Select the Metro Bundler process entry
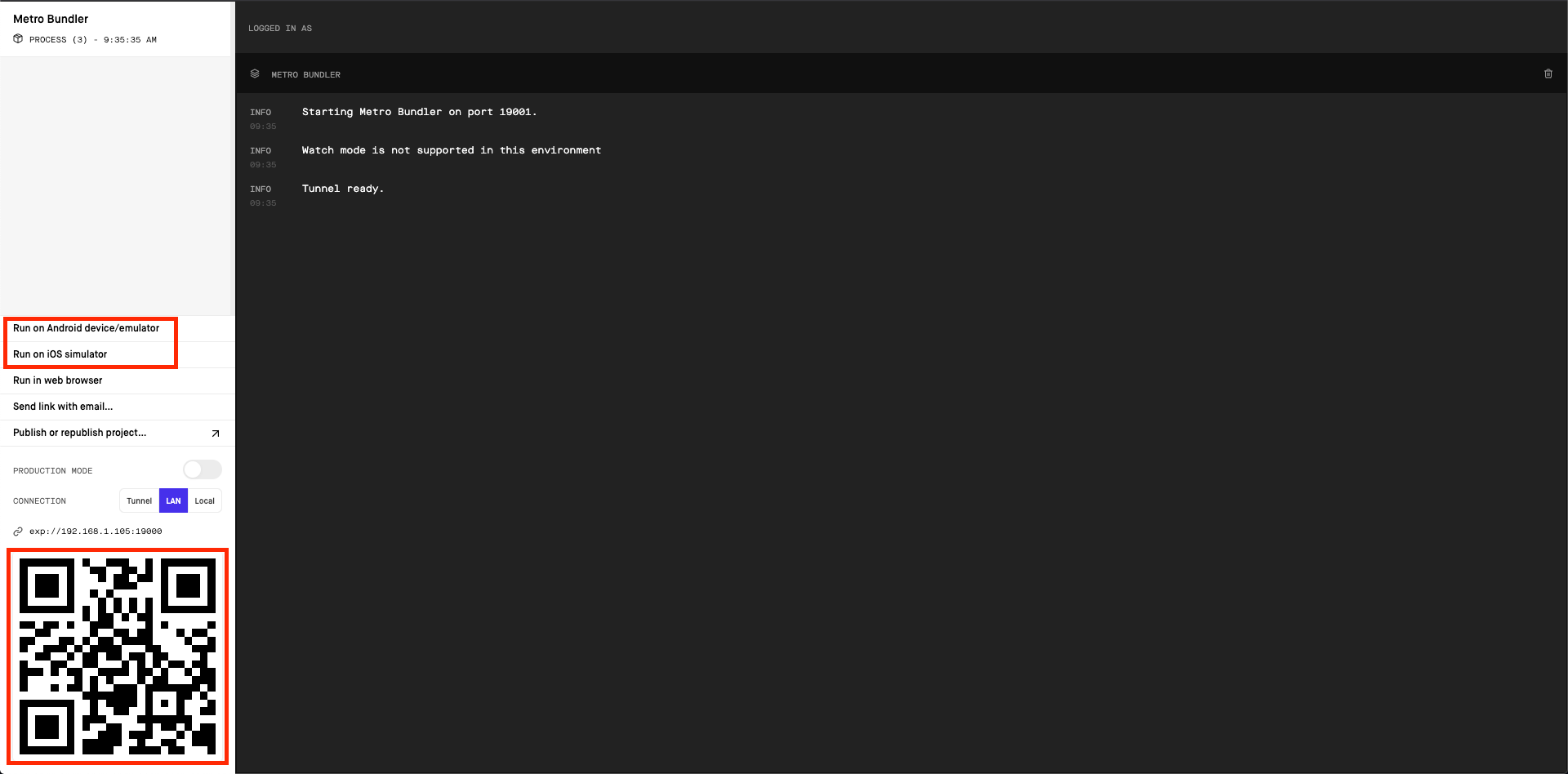1568x774 pixels. point(116,28)
